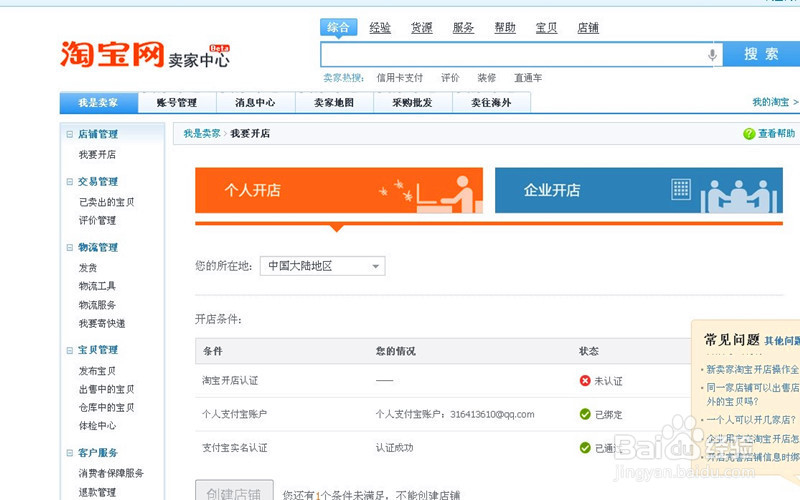Open 仓库中的宝贝 in the sidebar
800x500 pixels.
click(107, 408)
